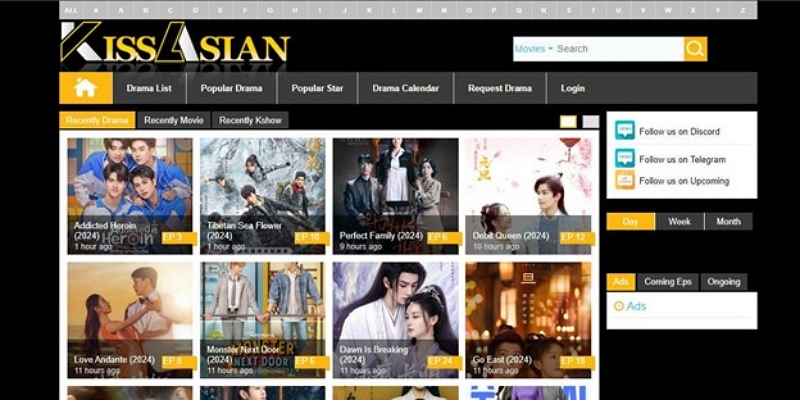800x400 pixels.
Task: Open the Request Drama page
Action: tap(499, 88)
